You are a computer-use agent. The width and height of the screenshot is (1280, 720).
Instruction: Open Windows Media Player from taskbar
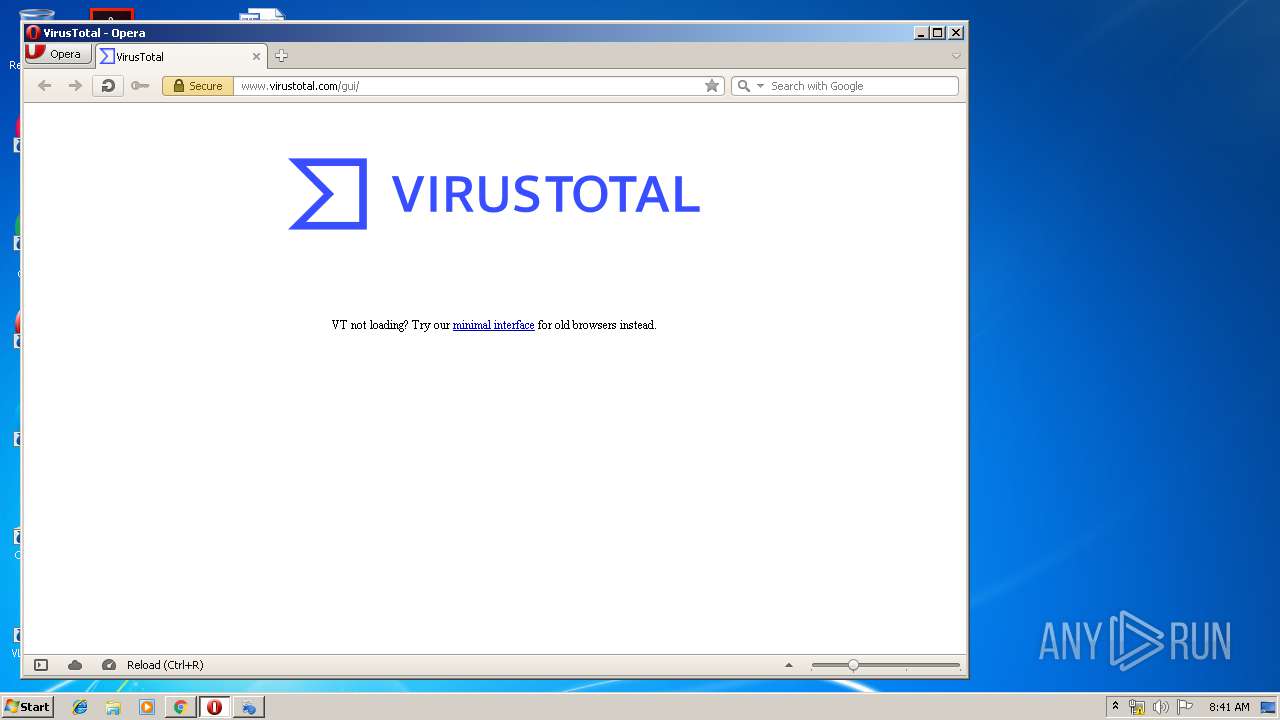[147, 707]
